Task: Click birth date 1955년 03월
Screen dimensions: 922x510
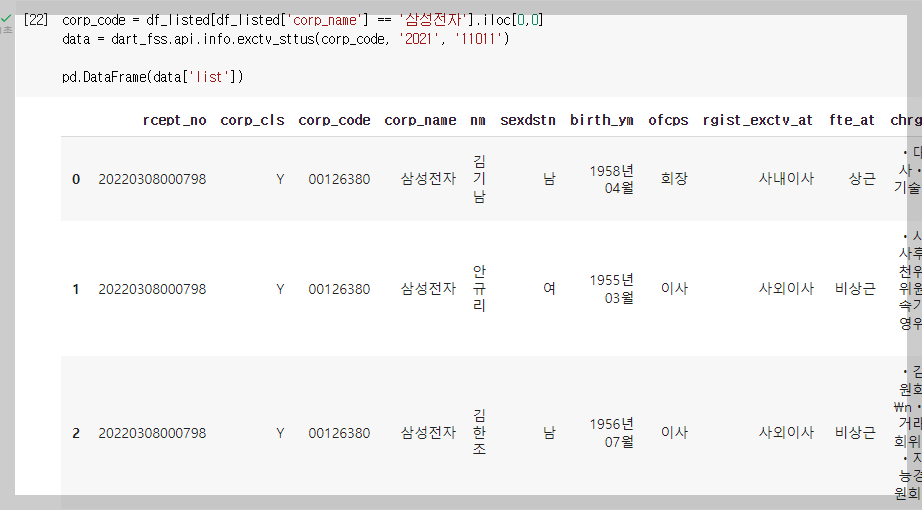Action: click(x=612, y=289)
